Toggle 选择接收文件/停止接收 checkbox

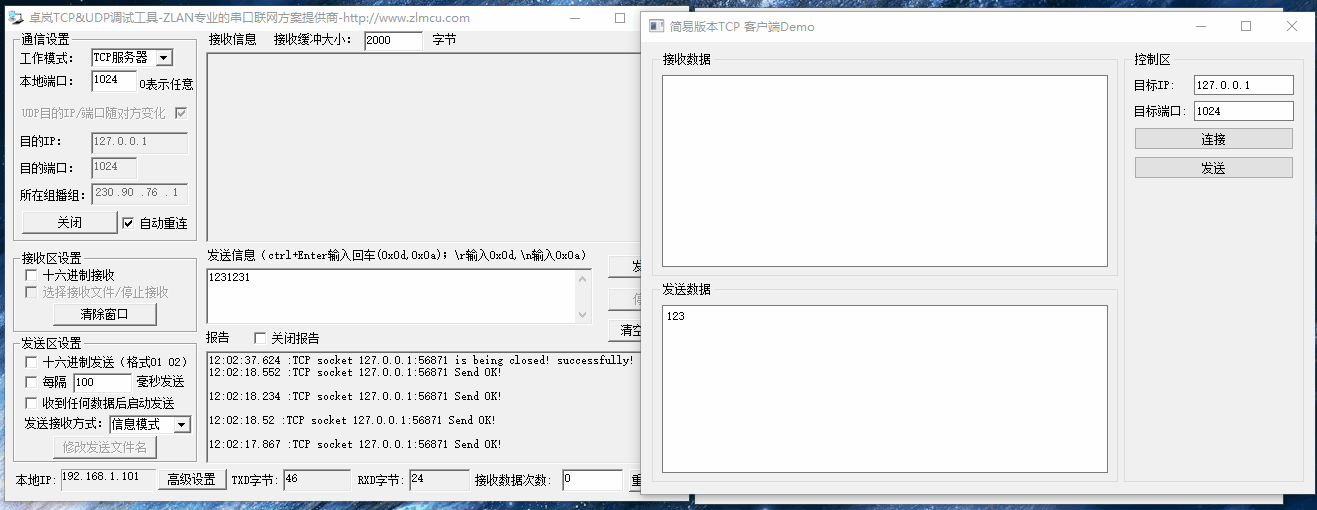(x=32, y=293)
